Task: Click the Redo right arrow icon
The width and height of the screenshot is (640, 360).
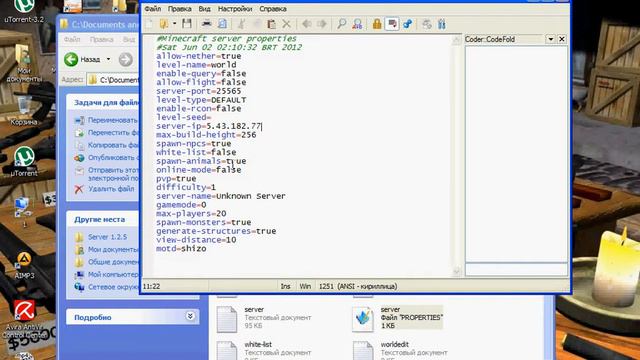Action: click(x=322, y=24)
